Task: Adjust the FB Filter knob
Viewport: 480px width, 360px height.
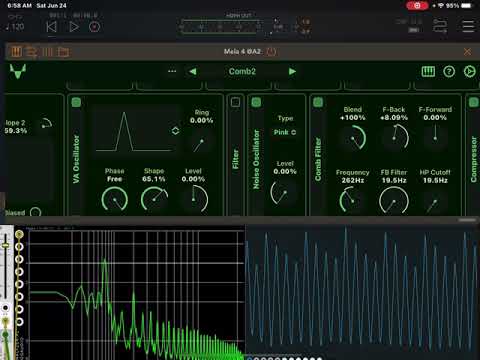Action: (x=394, y=200)
